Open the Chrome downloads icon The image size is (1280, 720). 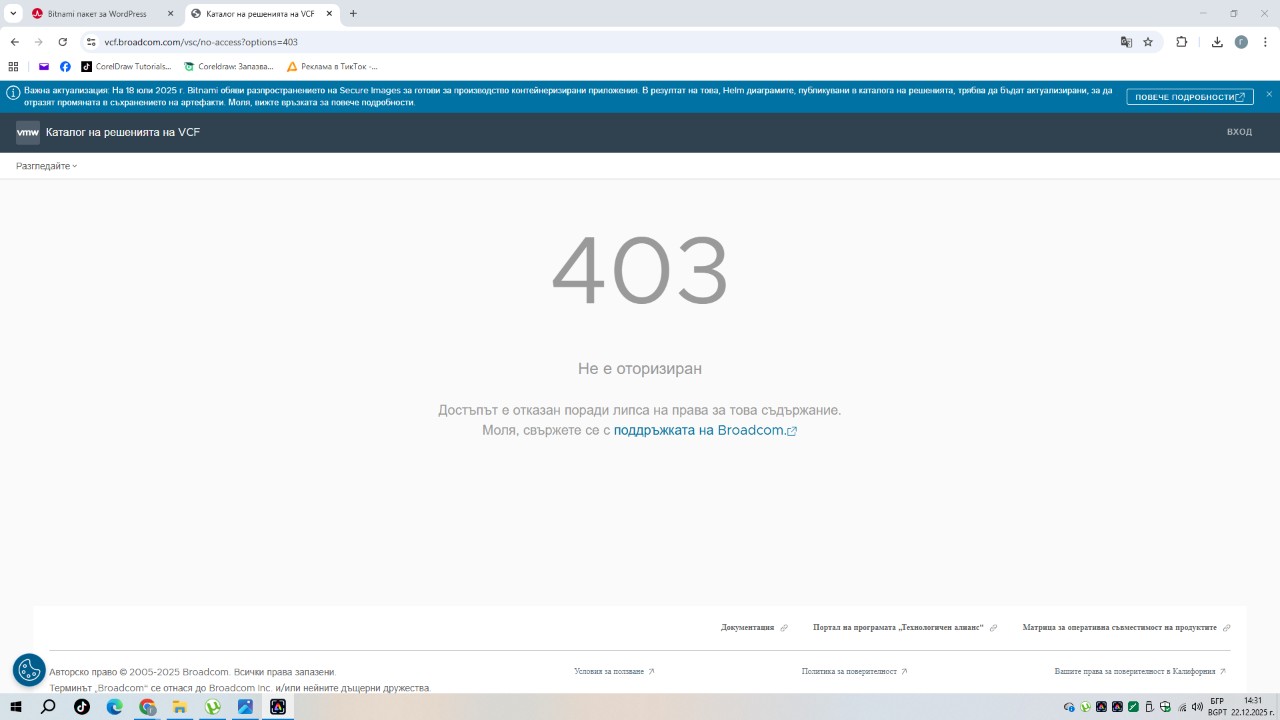pyautogui.click(x=1217, y=42)
